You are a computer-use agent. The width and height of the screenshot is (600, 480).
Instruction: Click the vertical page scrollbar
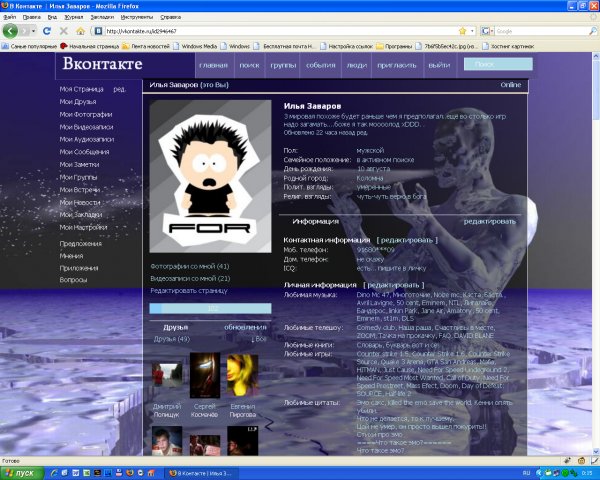tap(596, 254)
